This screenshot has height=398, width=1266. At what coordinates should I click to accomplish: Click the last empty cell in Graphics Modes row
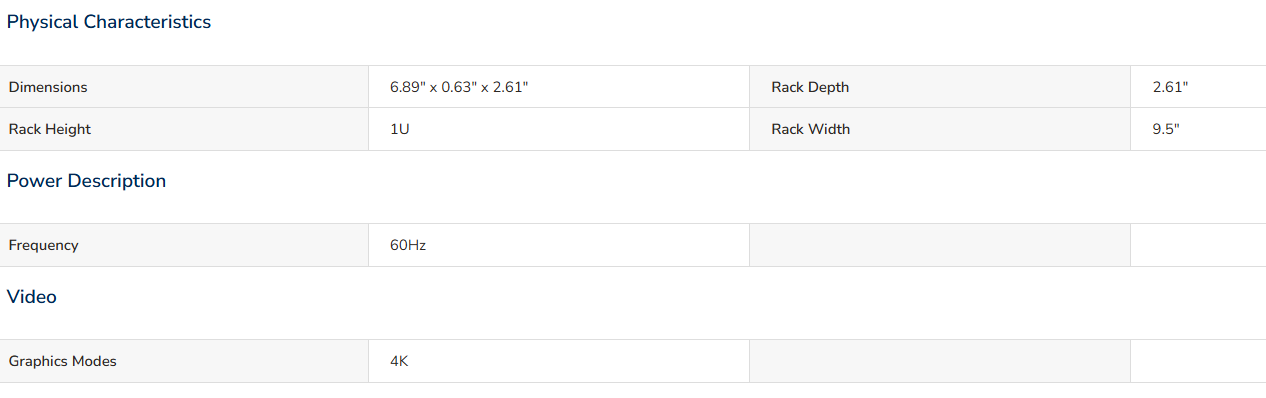[x=1198, y=361]
